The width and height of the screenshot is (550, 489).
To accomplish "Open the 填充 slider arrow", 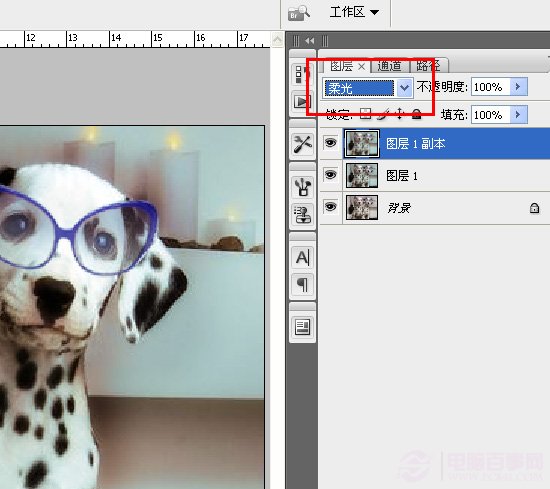I will [518, 115].
